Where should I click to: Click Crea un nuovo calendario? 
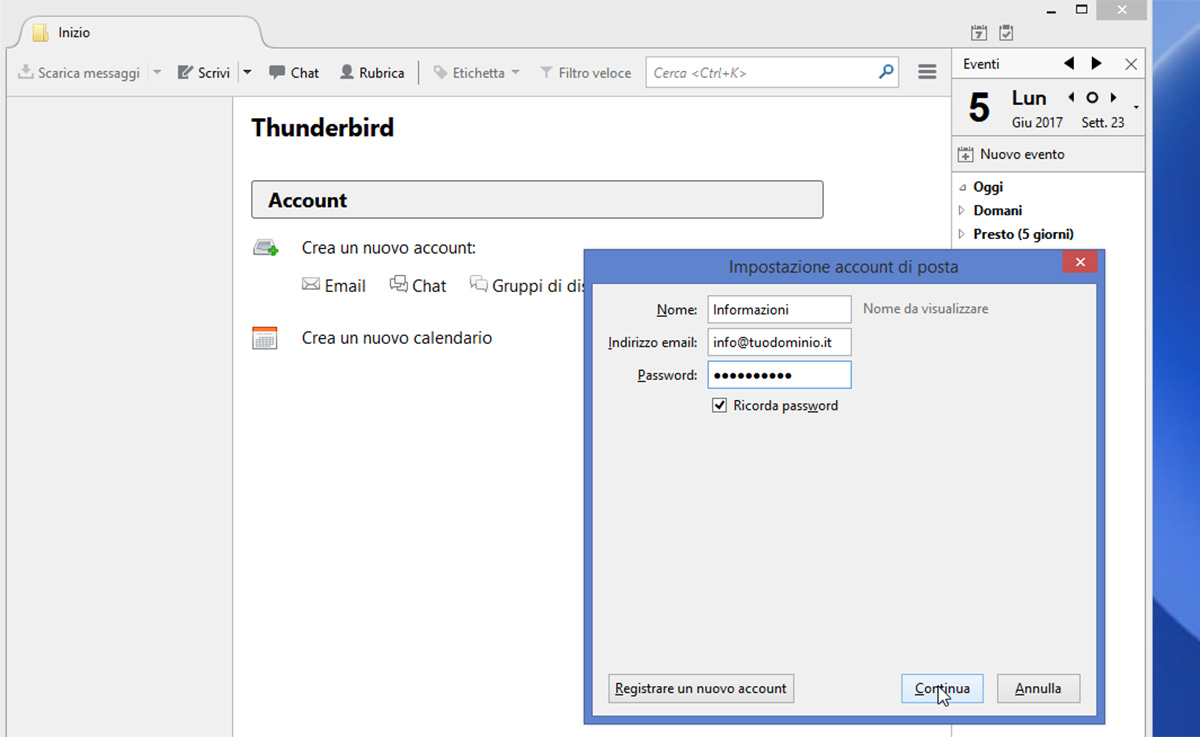[397, 338]
